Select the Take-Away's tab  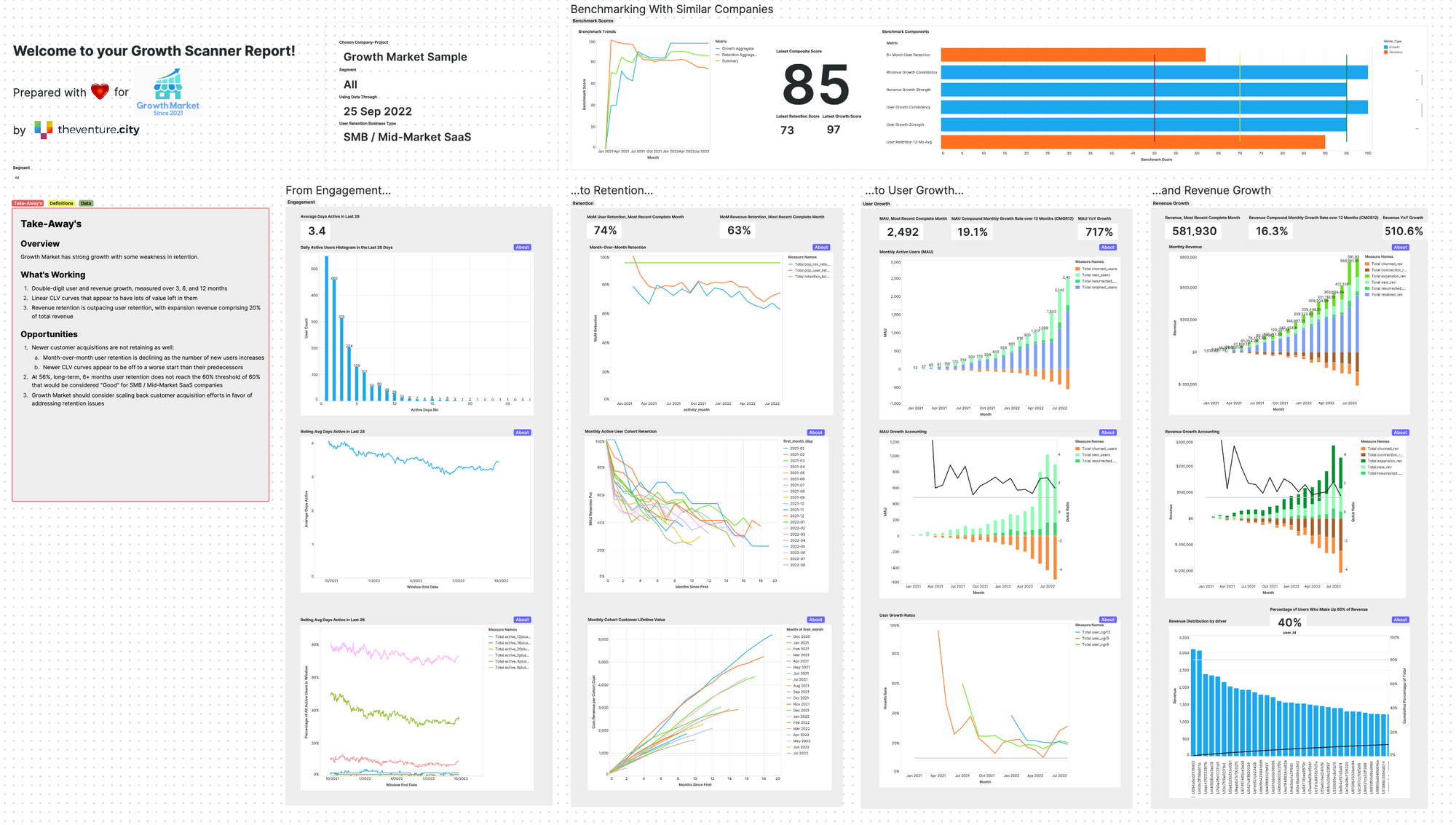pyautogui.click(x=28, y=203)
